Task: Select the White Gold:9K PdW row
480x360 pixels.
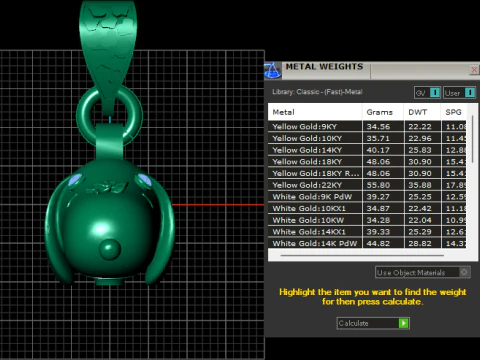Action: tap(367, 197)
